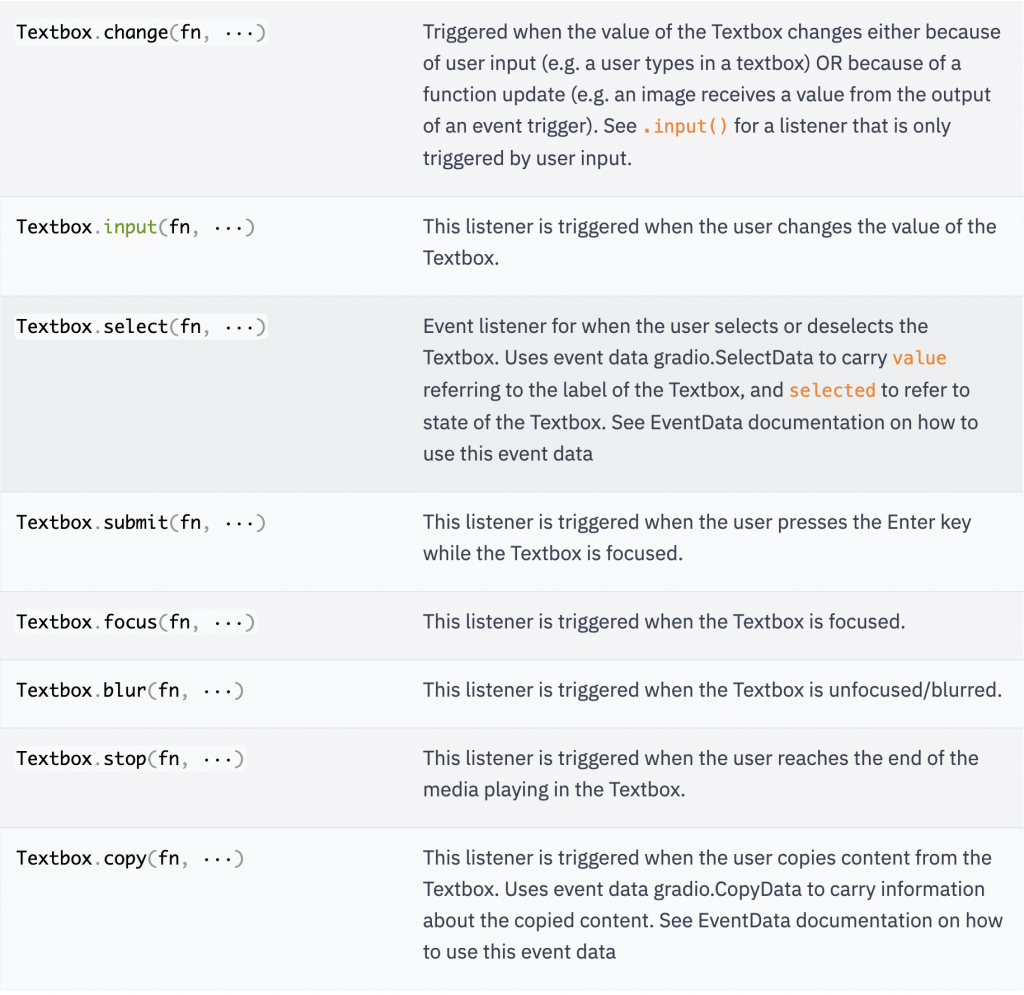Click the Textbox.focus(fn, ···) code entry

click(135, 622)
